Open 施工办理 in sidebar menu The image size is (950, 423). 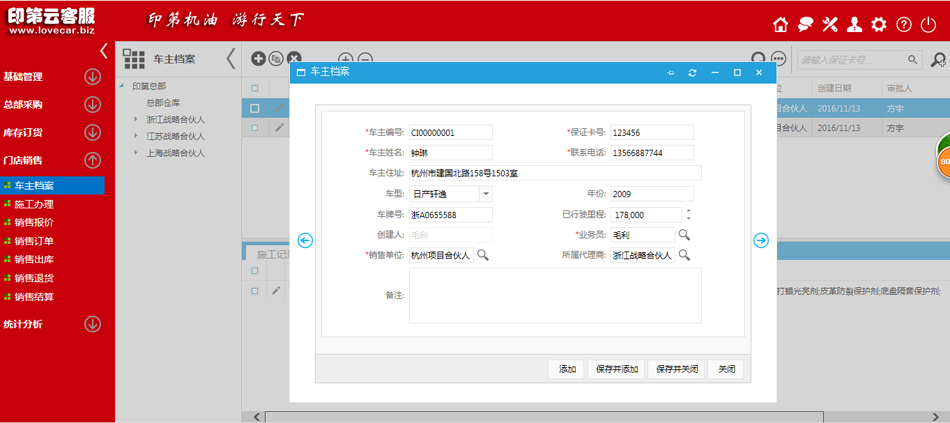coord(34,204)
